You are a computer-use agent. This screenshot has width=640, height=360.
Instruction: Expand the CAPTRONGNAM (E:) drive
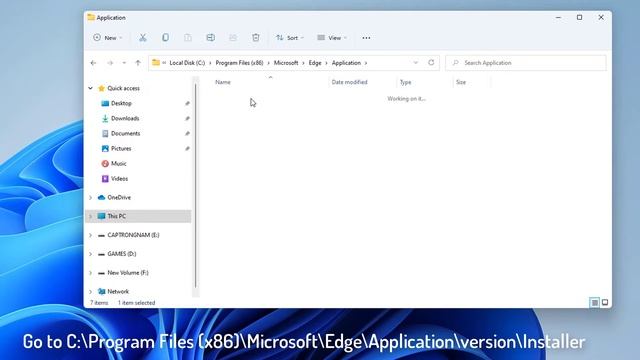[x=91, y=235]
